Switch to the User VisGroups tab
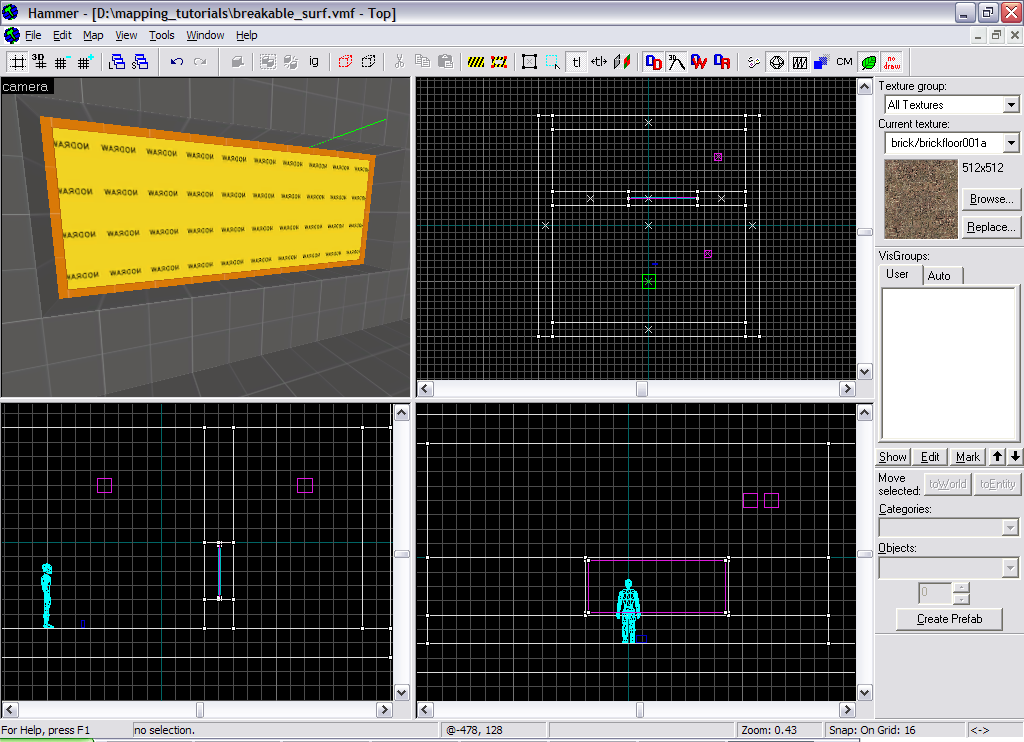The width and height of the screenshot is (1024, 742). (x=897, y=274)
